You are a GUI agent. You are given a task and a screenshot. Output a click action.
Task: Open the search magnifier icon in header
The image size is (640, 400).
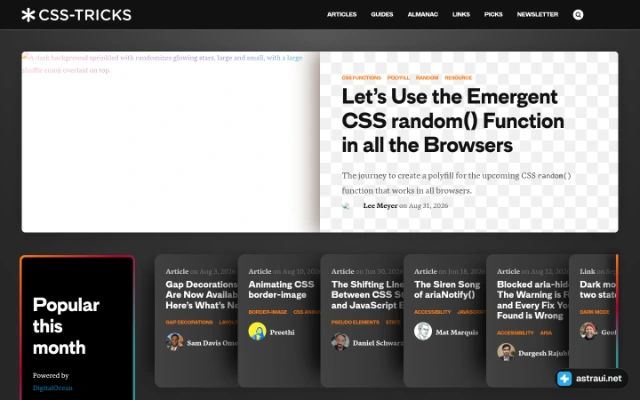point(578,15)
